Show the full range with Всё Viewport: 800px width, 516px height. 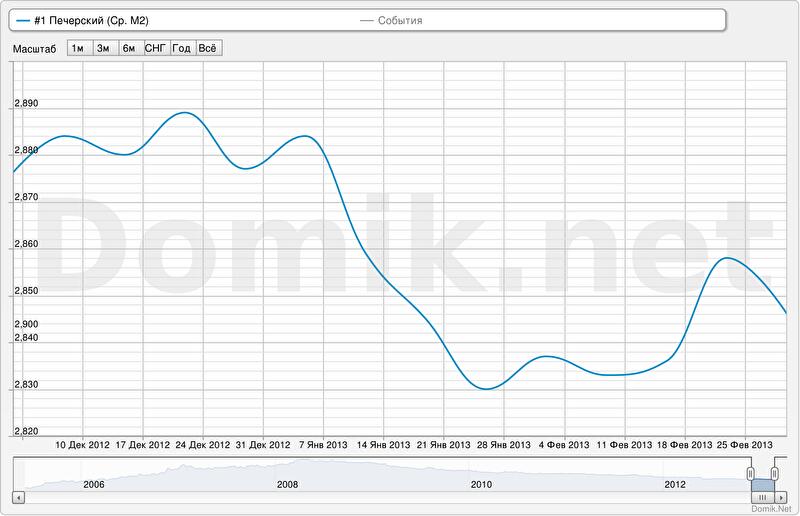click(207, 48)
